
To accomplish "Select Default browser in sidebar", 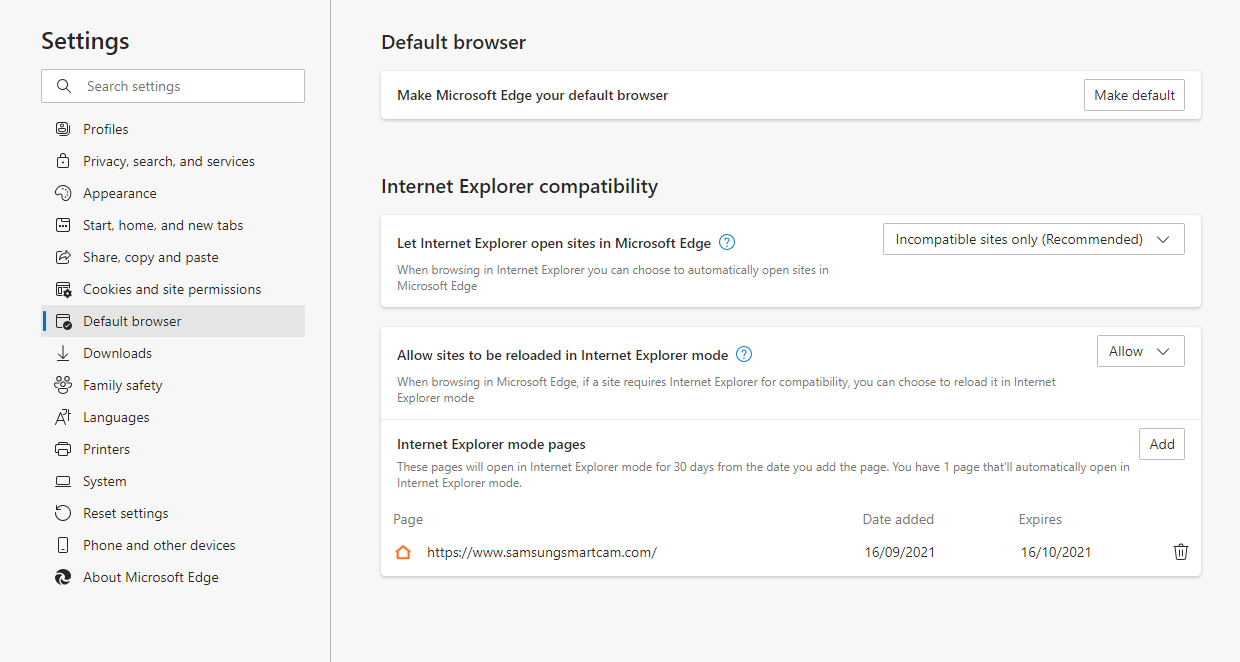I will [173, 321].
